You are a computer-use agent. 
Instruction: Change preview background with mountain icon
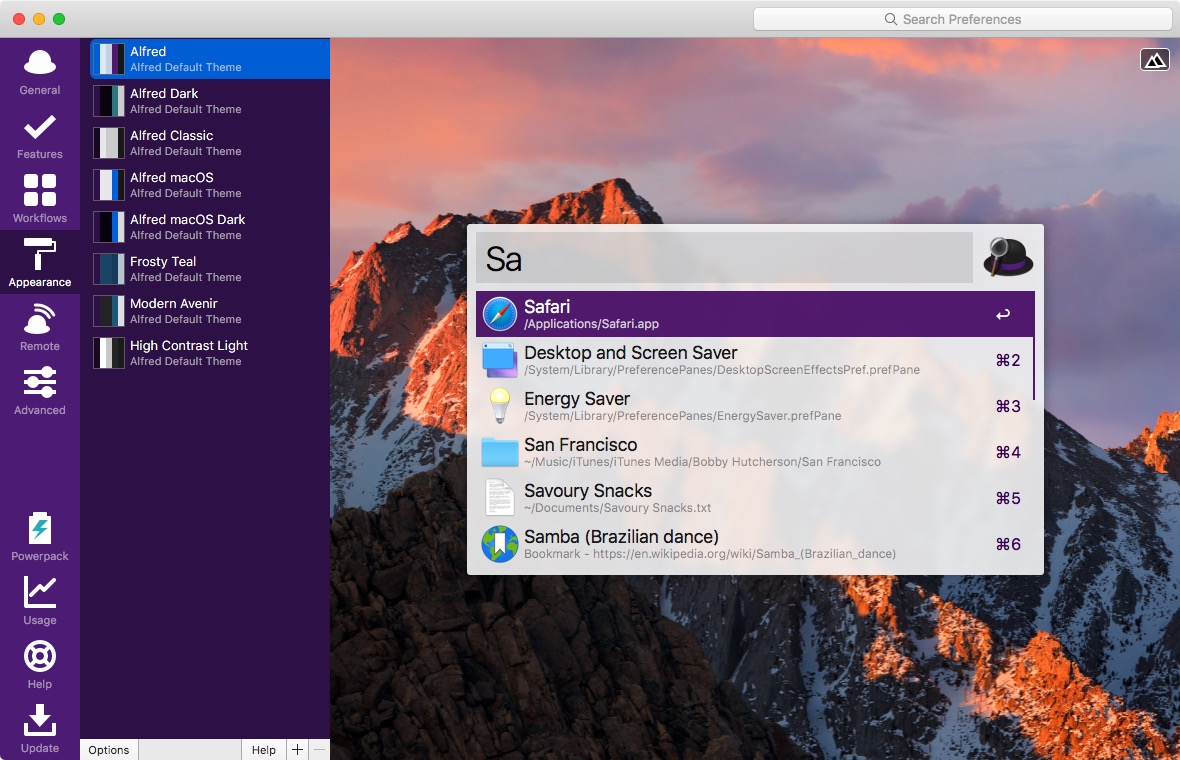tap(1155, 60)
